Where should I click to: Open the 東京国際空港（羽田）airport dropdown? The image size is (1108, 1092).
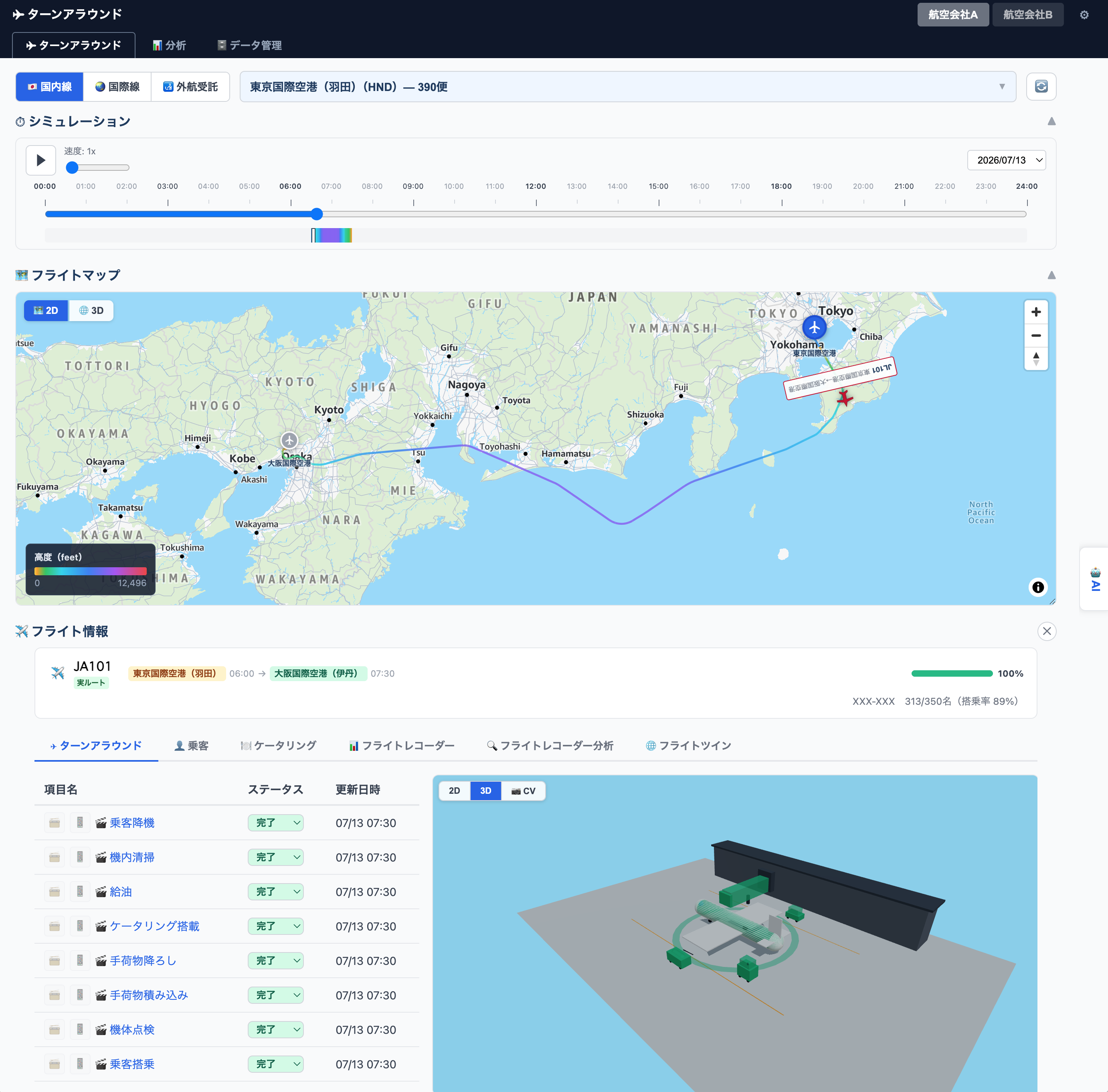(x=627, y=87)
